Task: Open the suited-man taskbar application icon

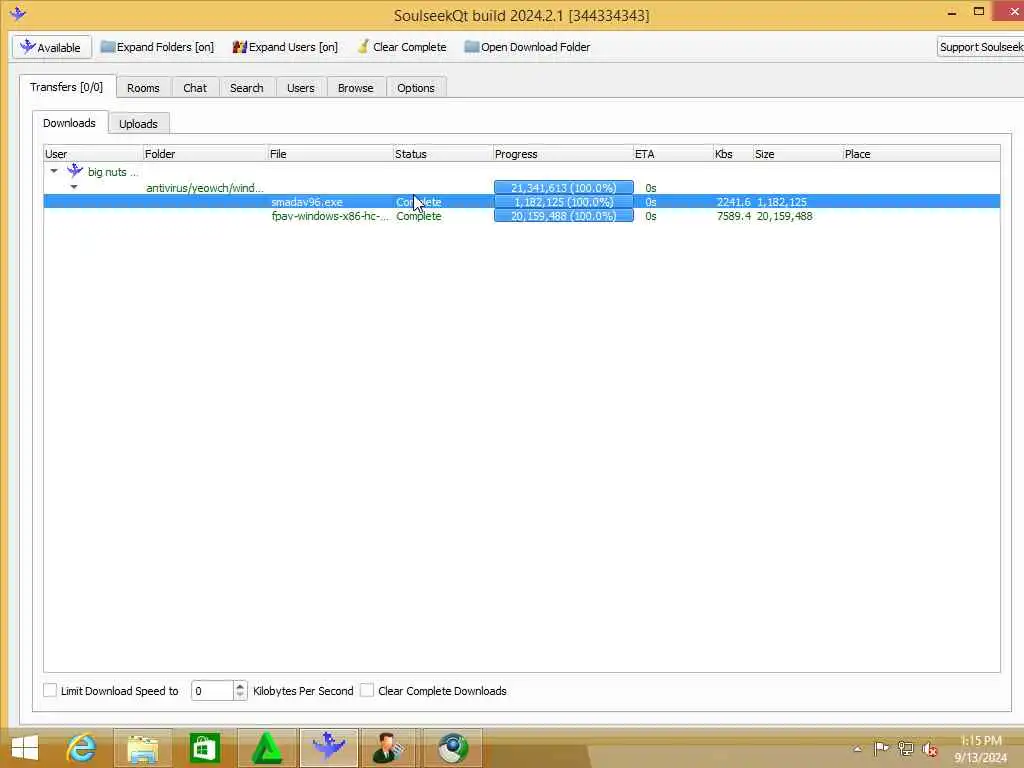Action: 390,748
